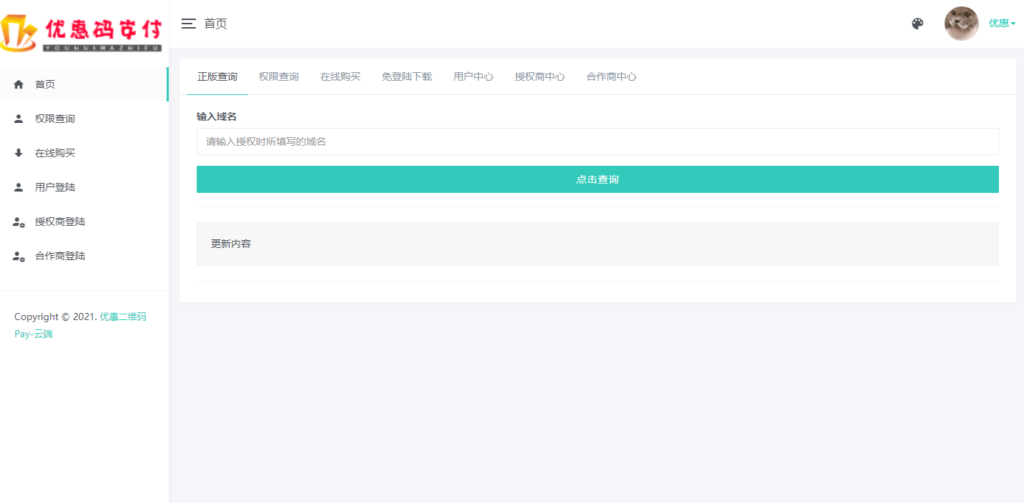The image size is (1024, 503).
Task: Open the 免登陆下载 tab
Action: (406, 77)
